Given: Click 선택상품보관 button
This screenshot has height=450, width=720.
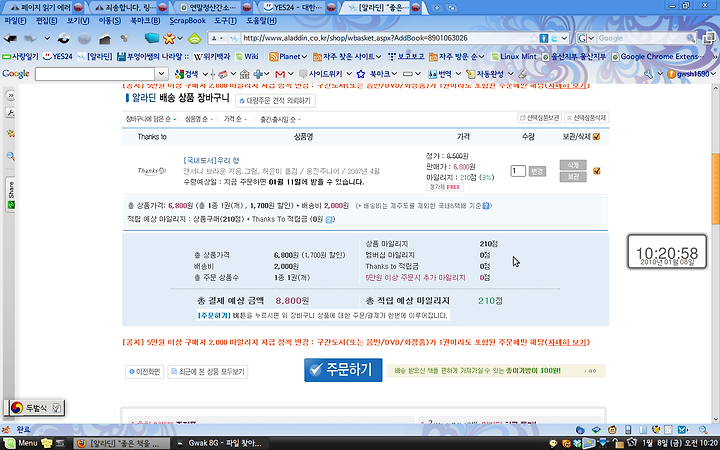Looking at the screenshot, I should [539, 118].
